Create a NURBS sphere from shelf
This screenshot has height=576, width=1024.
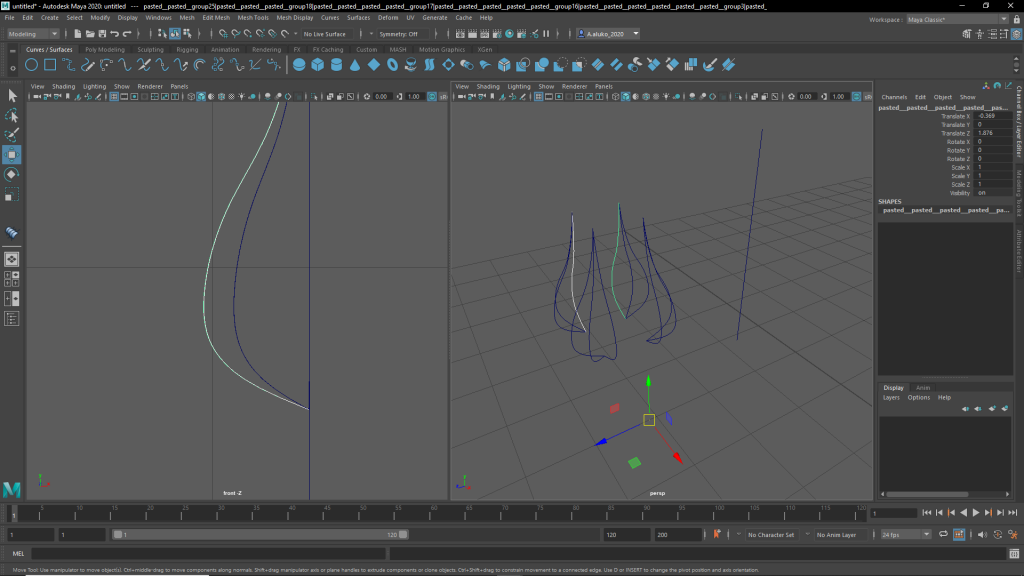pos(299,65)
